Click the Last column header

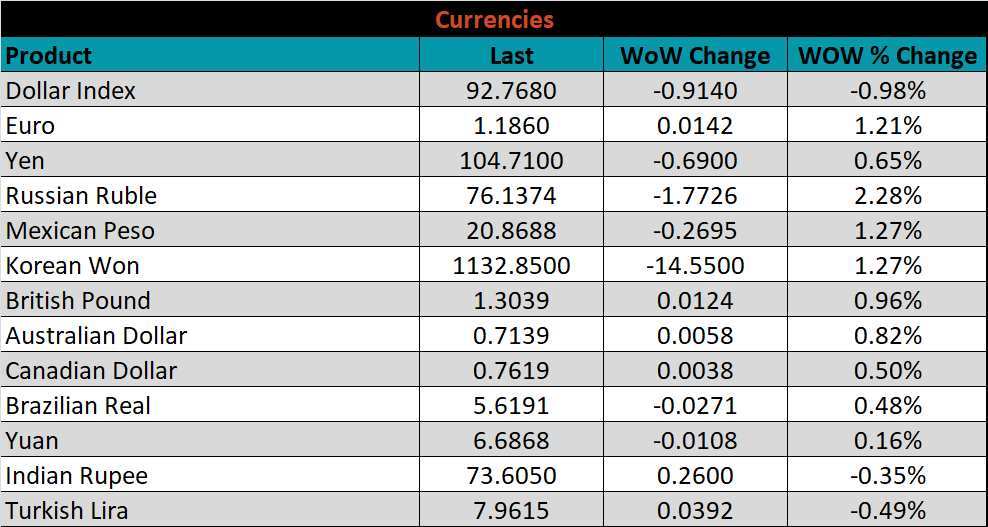click(511, 55)
